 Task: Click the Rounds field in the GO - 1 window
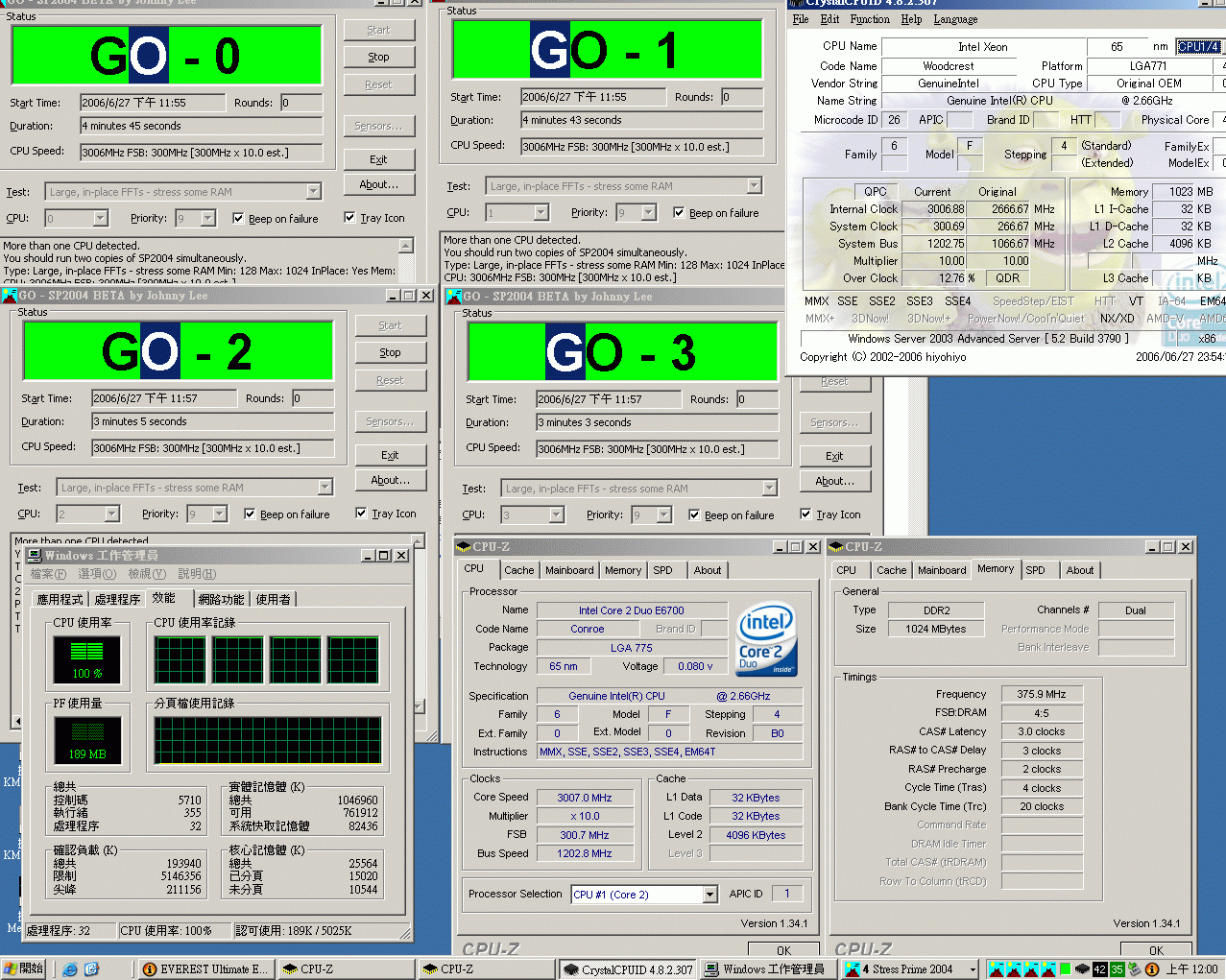click(742, 97)
